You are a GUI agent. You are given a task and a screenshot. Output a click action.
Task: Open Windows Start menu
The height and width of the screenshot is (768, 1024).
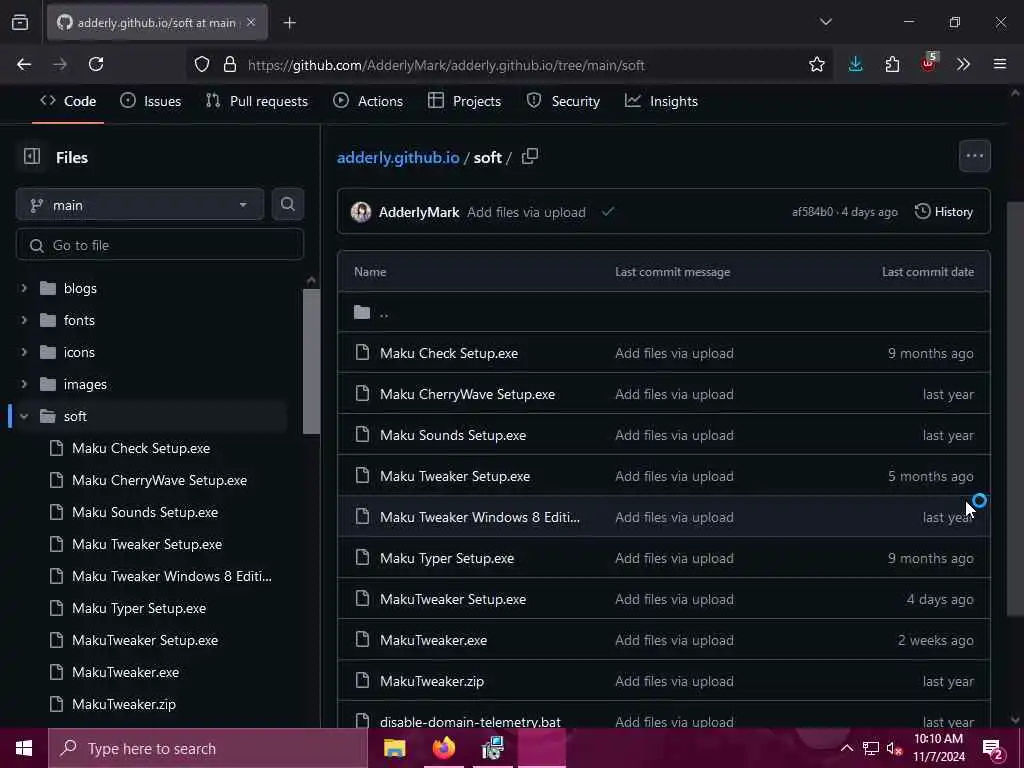(24, 748)
